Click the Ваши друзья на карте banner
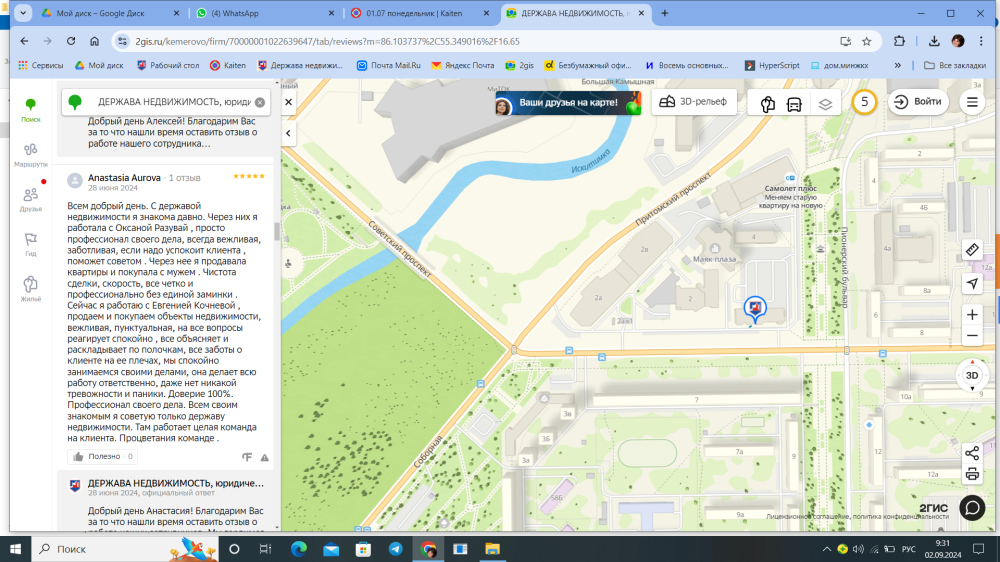Image resolution: width=1000 pixels, height=562 pixels. point(568,103)
